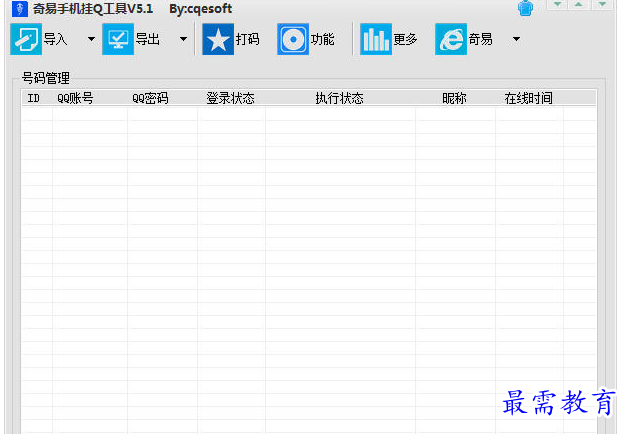624x434 pixels.
Task: Open the 更多 toolbar label
Action: pyautogui.click(x=405, y=39)
